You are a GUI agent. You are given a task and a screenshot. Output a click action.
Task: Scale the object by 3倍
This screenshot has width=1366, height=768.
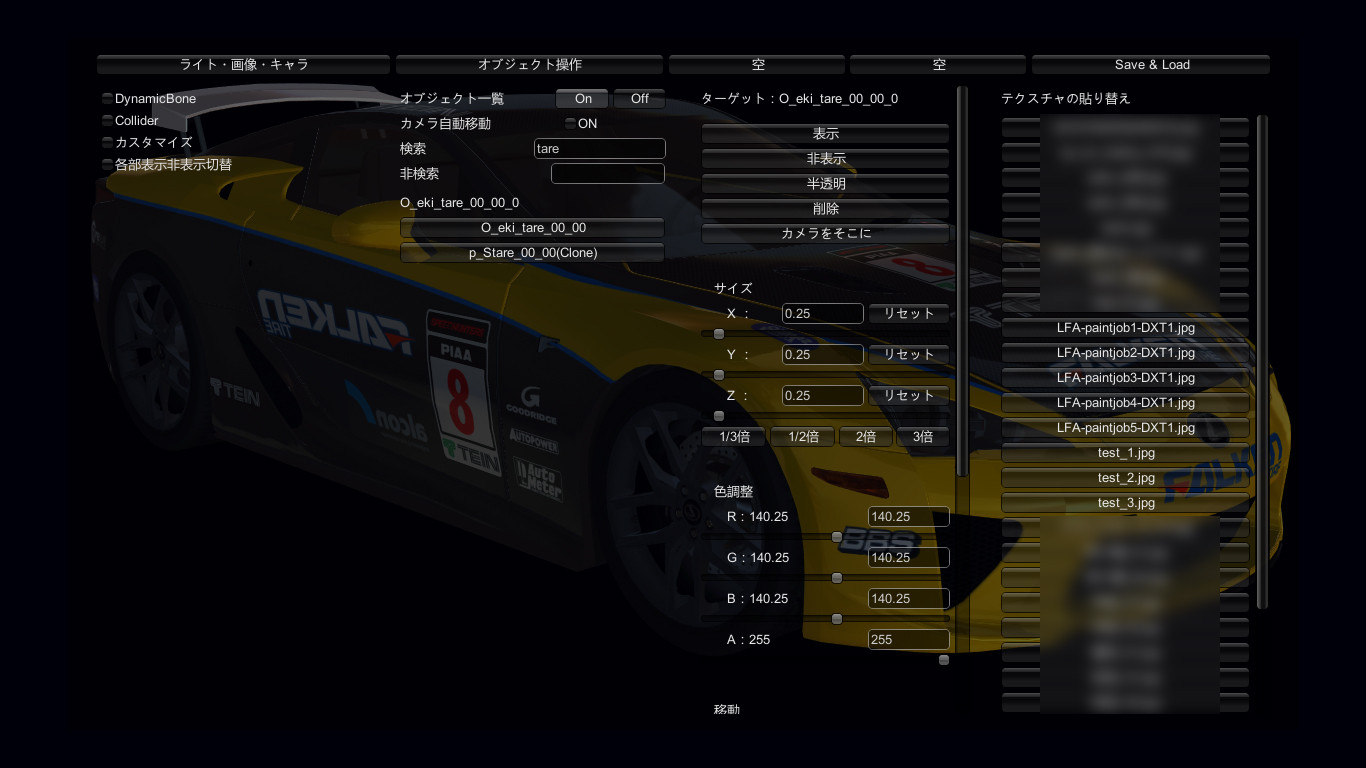tap(922, 437)
